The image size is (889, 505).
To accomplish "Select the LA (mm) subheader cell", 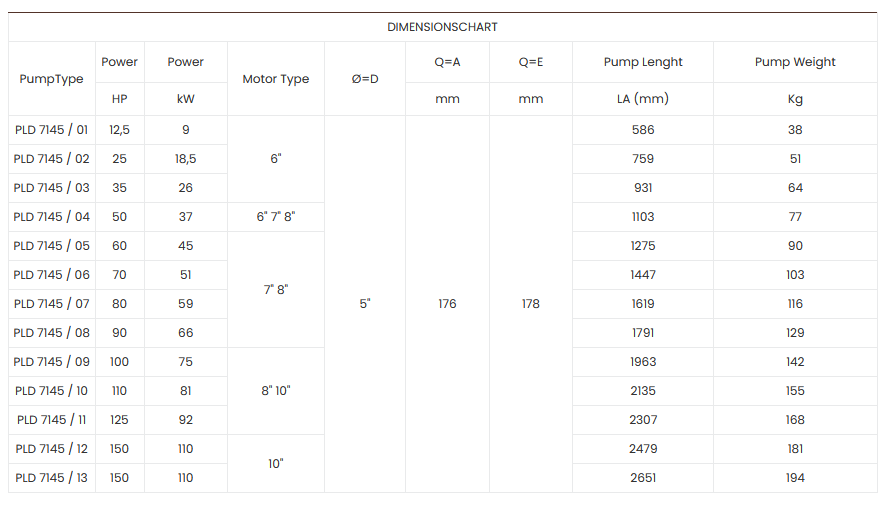I will coord(643,99).
